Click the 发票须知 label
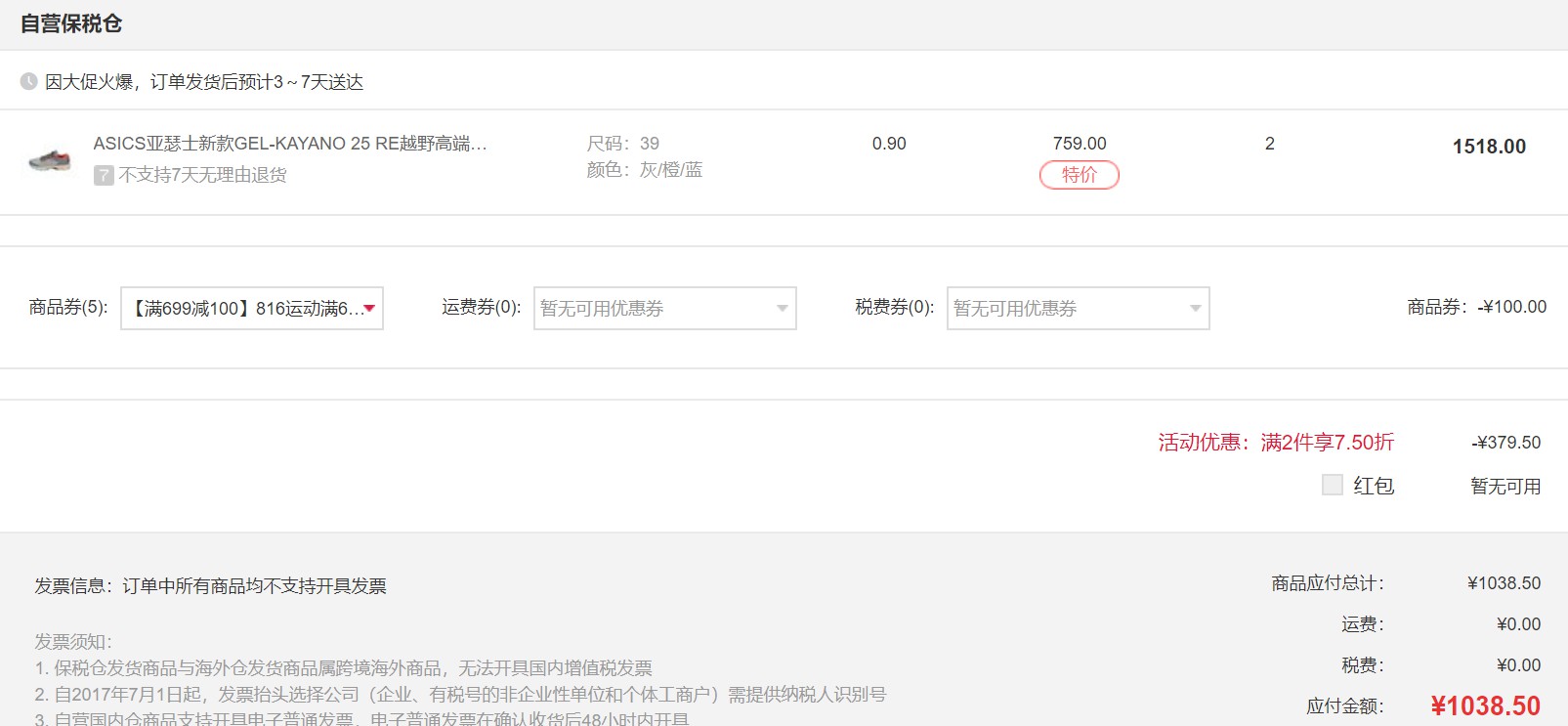Image resolution: width=1568 pixels, height=726 pixels. (x=73, y=642)
